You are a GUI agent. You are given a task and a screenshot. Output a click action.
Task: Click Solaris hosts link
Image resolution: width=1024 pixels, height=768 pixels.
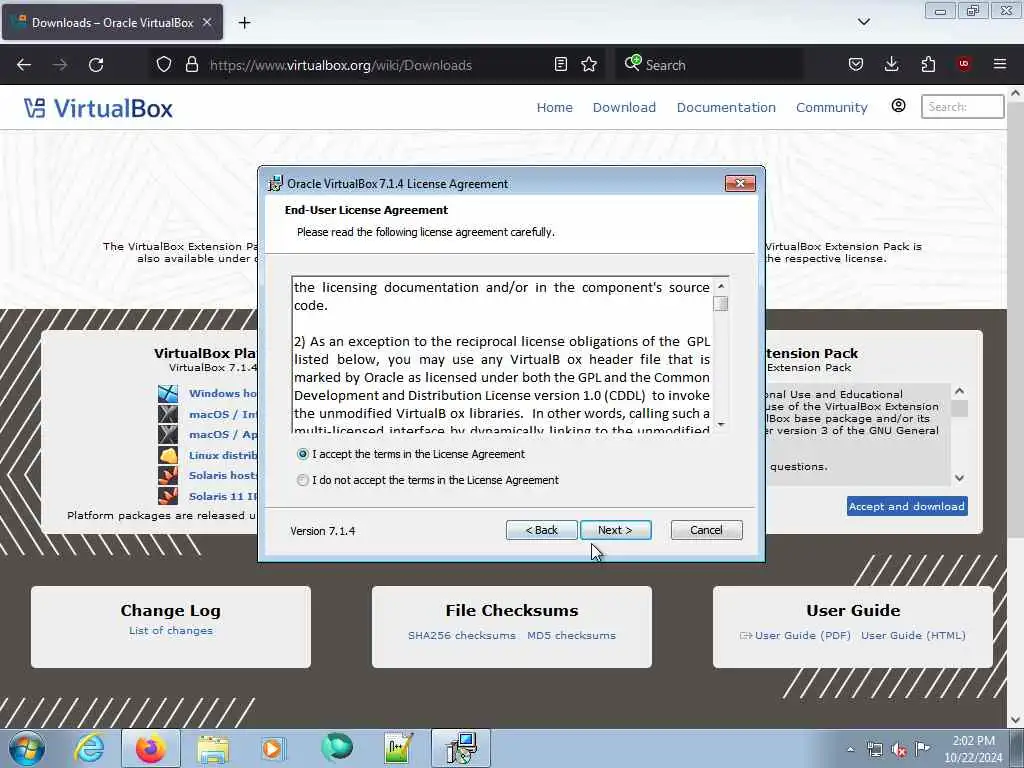tap(223, 475)
